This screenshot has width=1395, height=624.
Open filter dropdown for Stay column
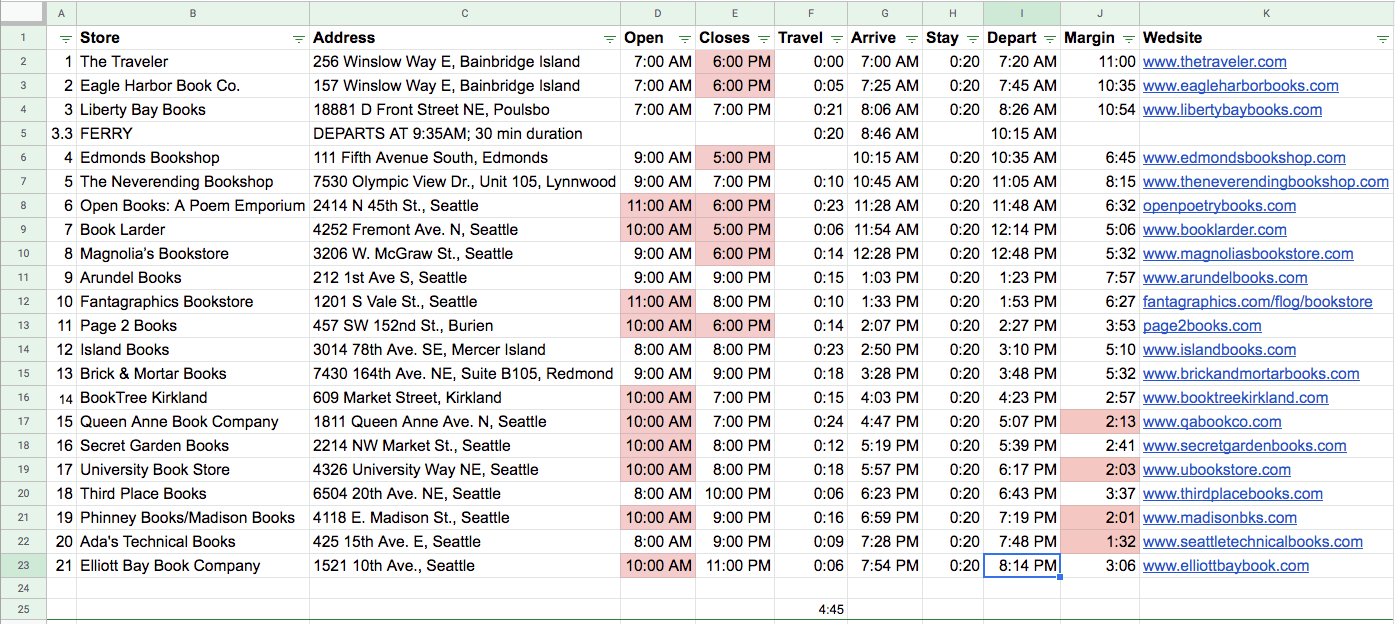[x=972, y=38]
